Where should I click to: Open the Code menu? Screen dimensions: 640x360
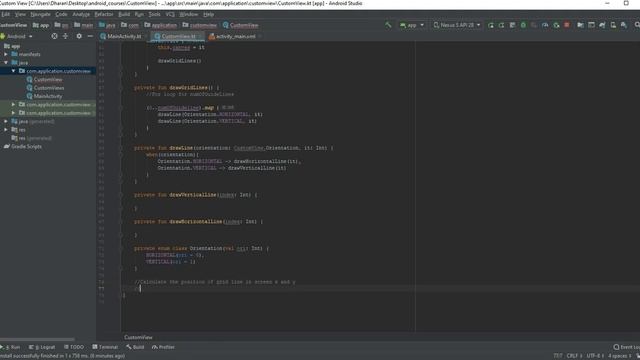click(x=61, y=14)
